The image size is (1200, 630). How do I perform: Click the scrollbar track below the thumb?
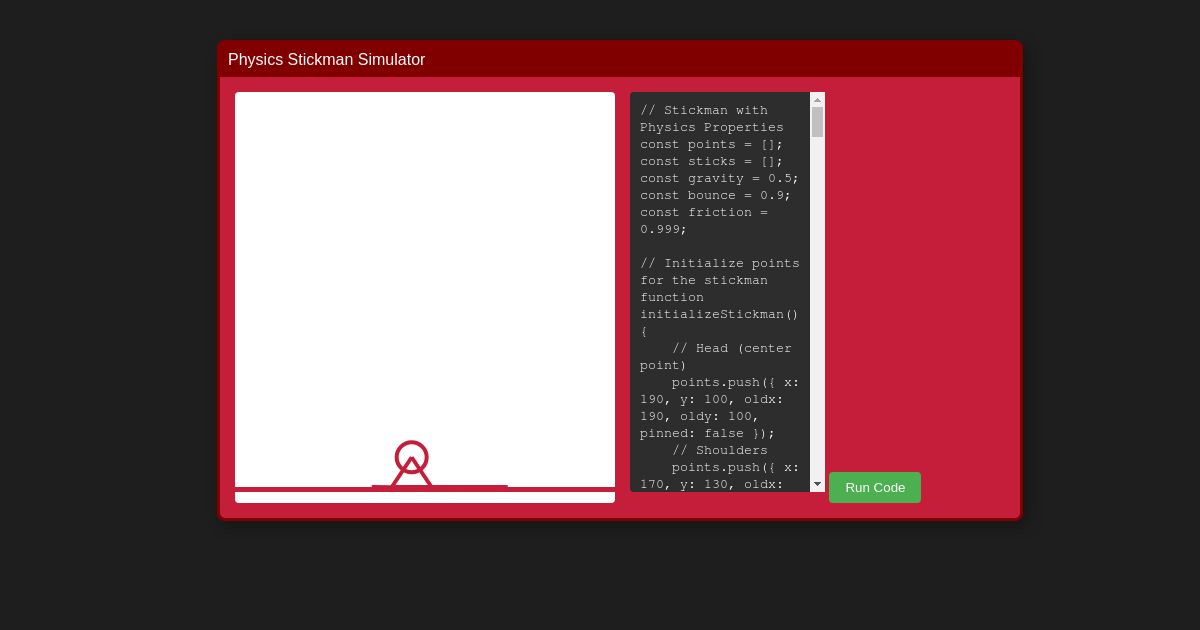(x=817, y=300)
